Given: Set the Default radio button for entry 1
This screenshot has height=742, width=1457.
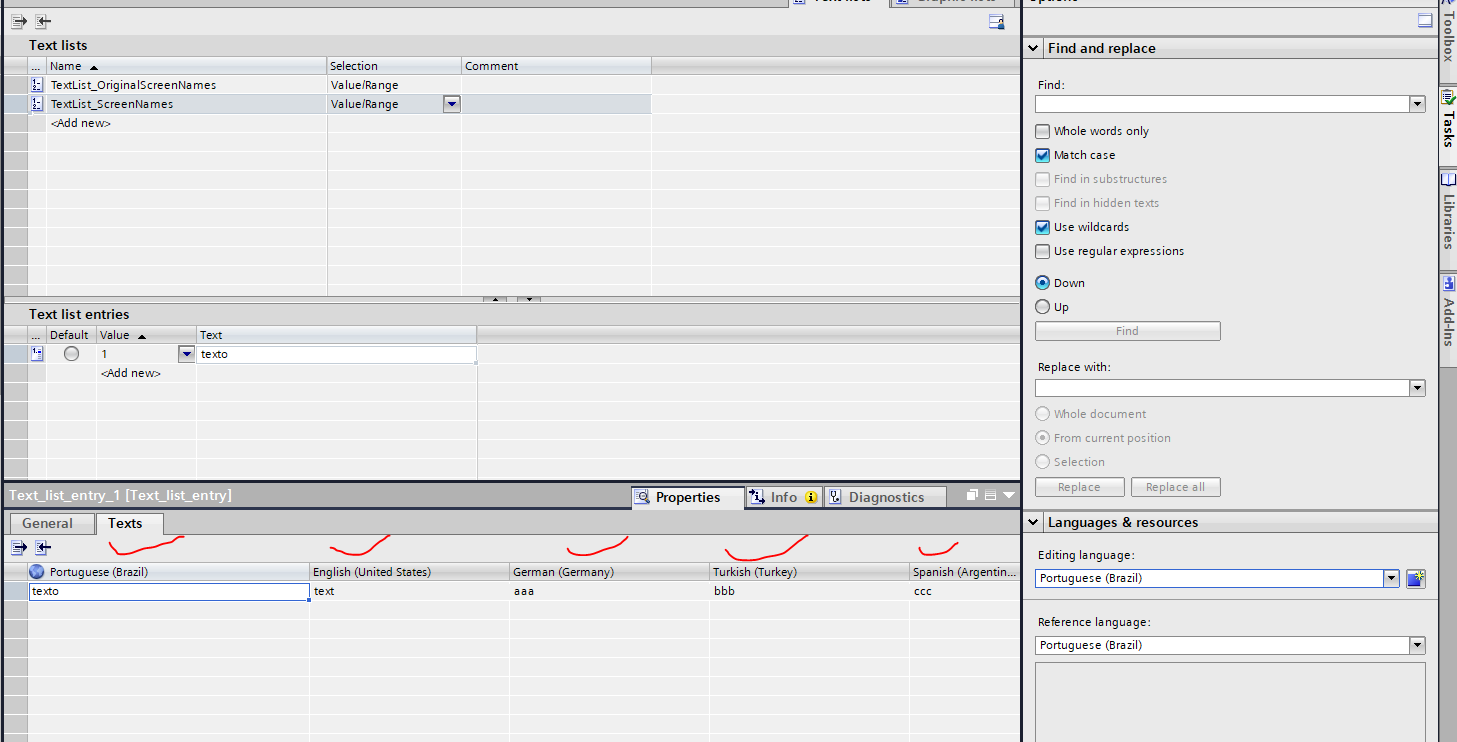Looking at the screenshot, I should point(71,354).
